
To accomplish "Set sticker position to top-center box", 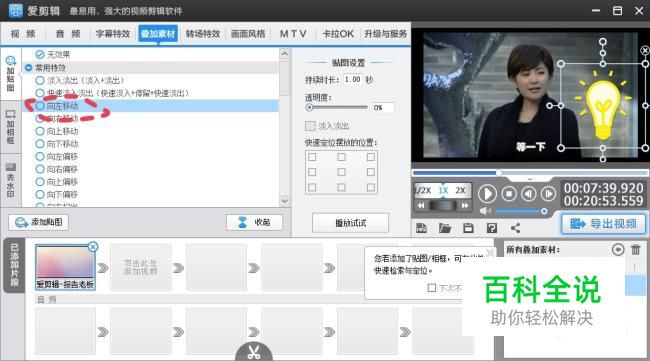I will 341,157.
